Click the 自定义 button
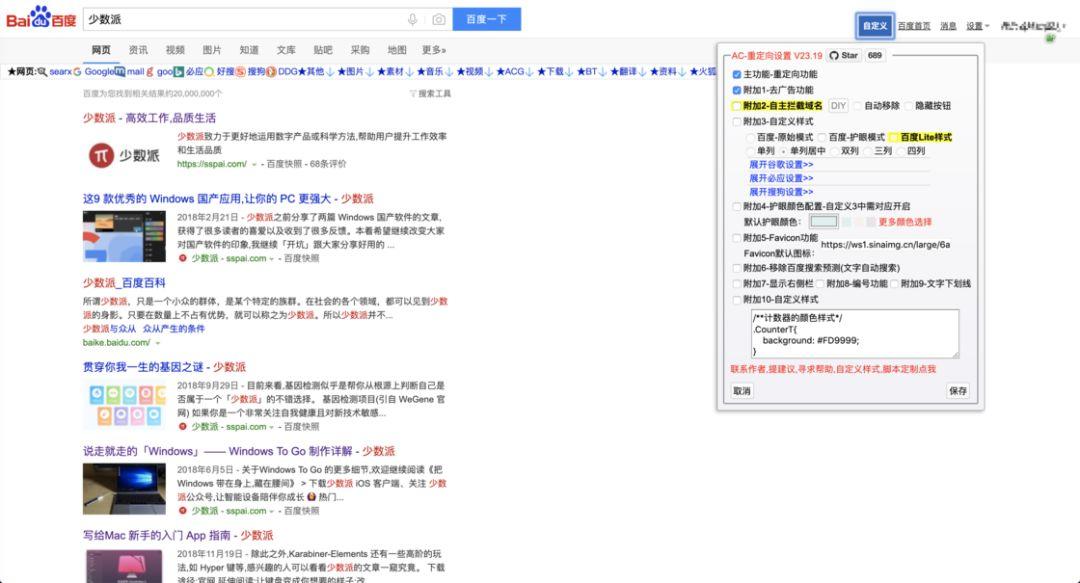The height and width of the screenshot is (583, 1080). 875,26
